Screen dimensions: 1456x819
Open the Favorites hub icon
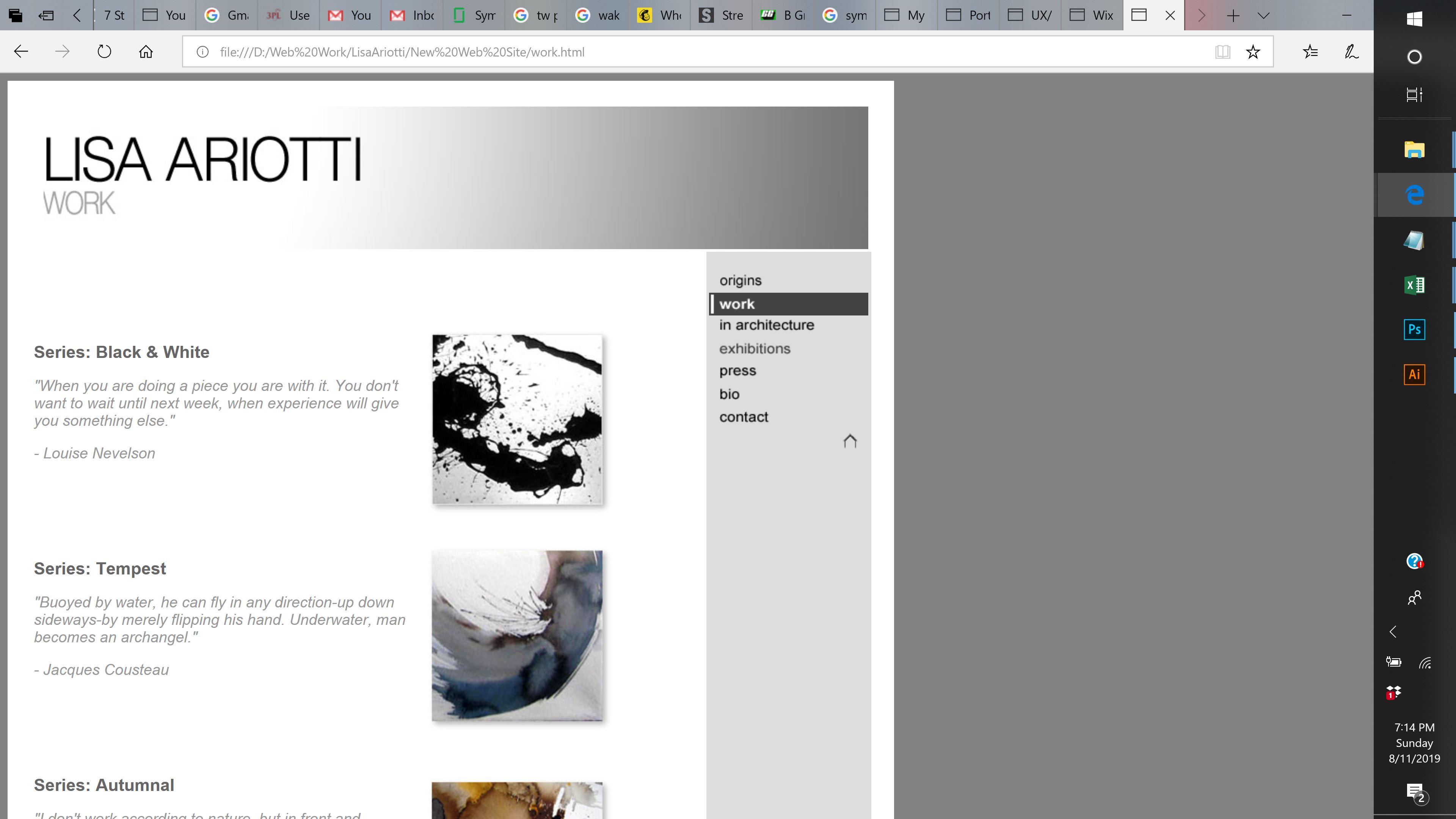(1310, 52)
